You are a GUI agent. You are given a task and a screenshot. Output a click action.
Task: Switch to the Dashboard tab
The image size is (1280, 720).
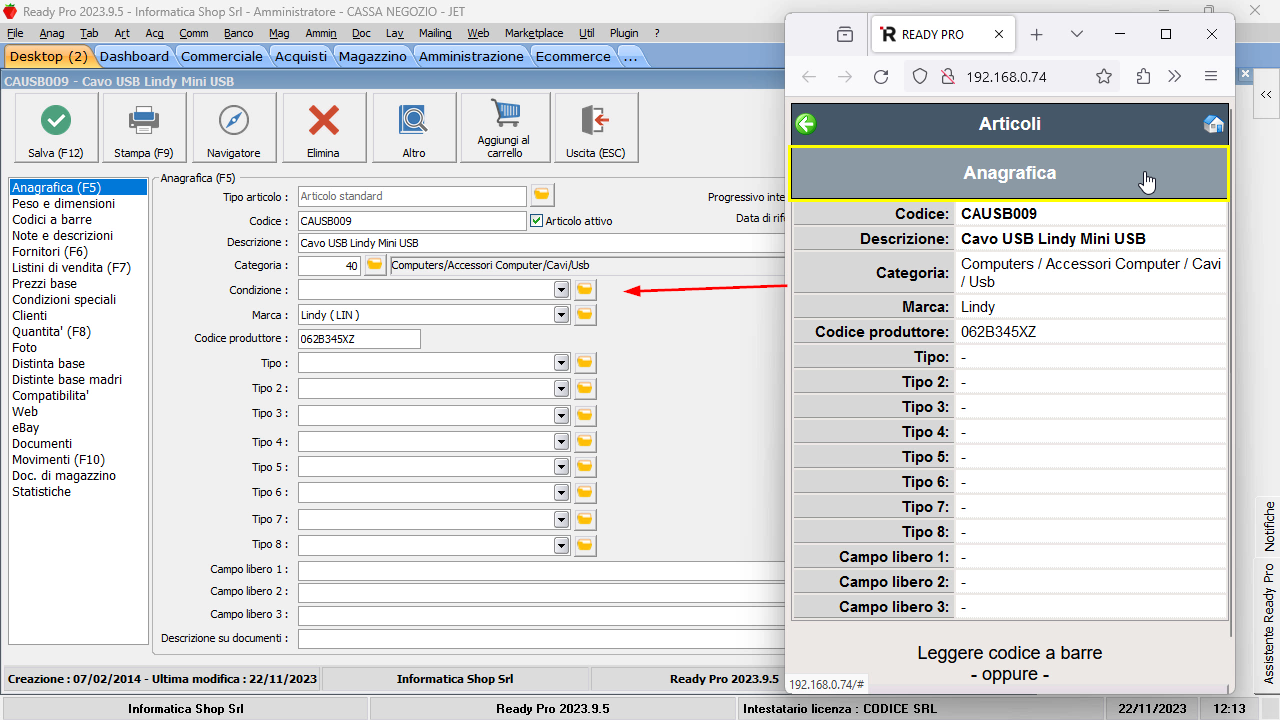coord(134,57)
